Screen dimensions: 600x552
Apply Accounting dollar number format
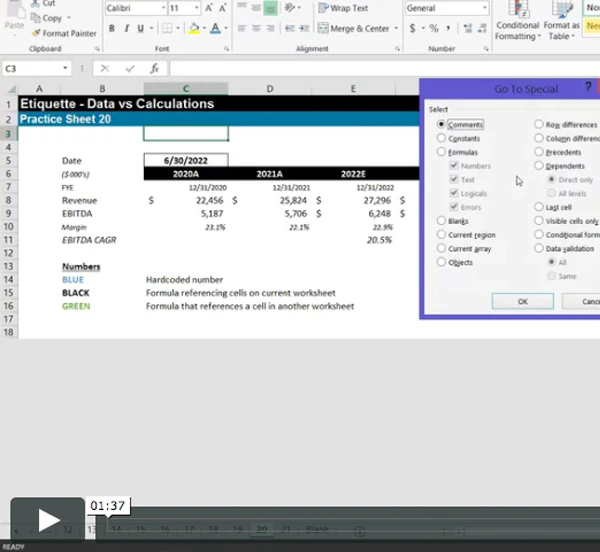[x=412, y=28]
